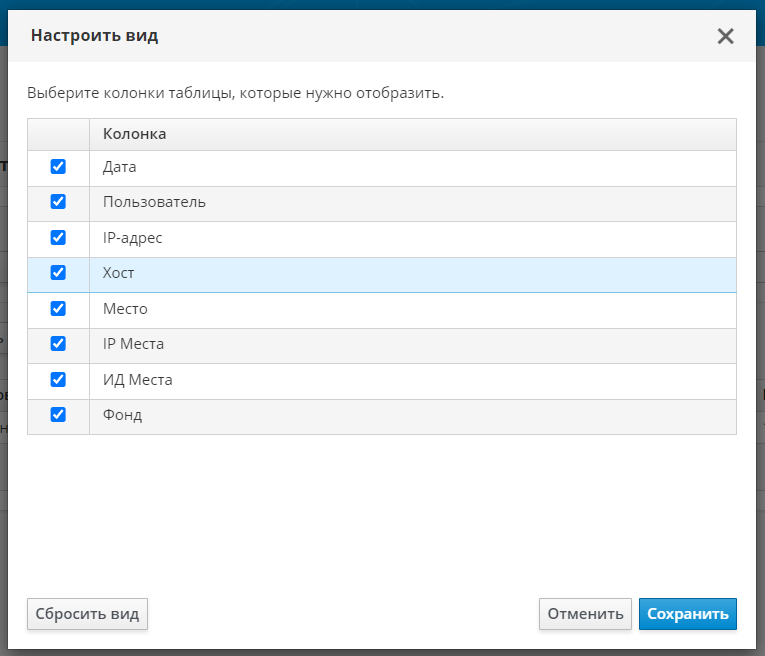Close the Настроить вид dialog
Screen dimensions: 765x656
coord(726,37)
